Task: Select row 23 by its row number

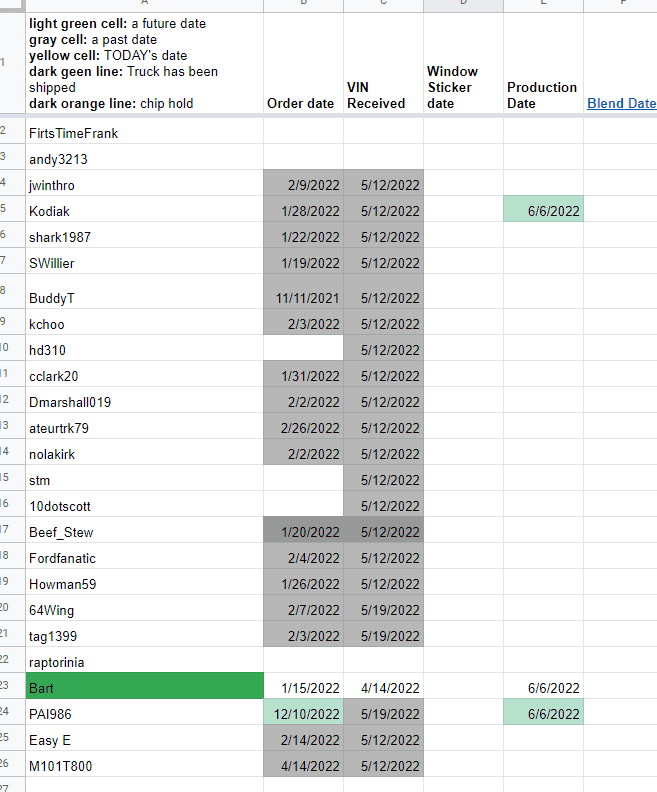Action: [6, 688]
